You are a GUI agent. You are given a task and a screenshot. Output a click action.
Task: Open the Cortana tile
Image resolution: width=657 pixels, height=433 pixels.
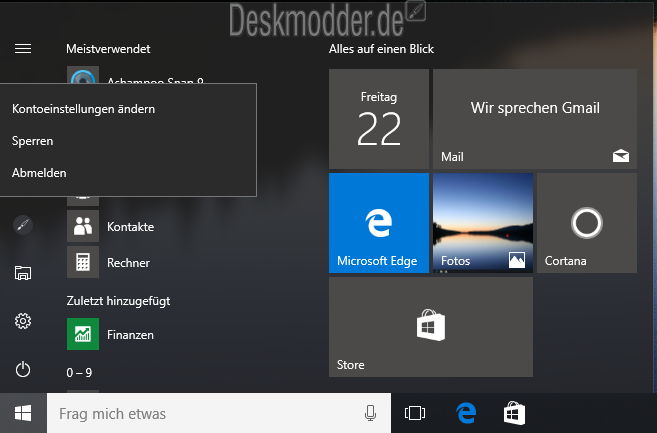click(x=587, y=223)
